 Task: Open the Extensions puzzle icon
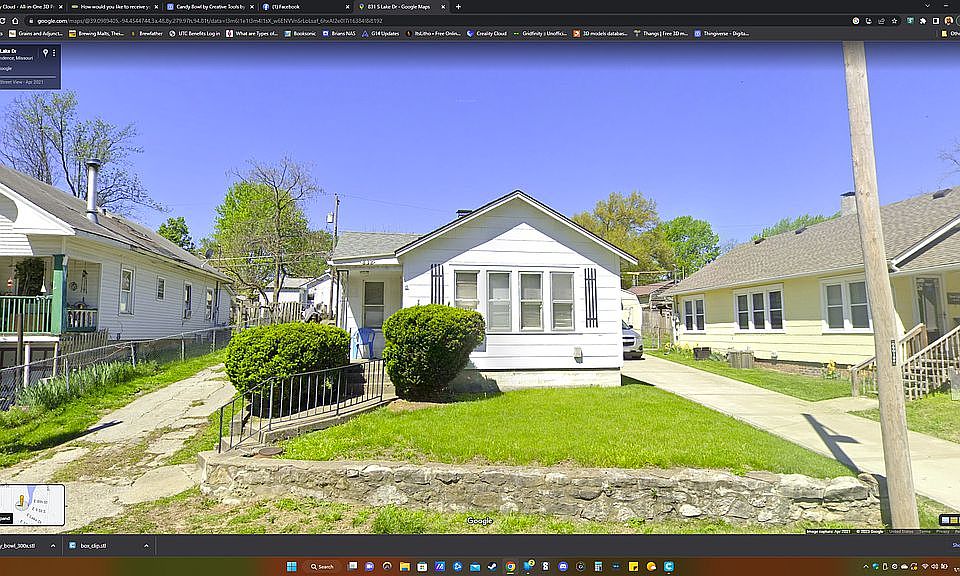click(923, 21)
